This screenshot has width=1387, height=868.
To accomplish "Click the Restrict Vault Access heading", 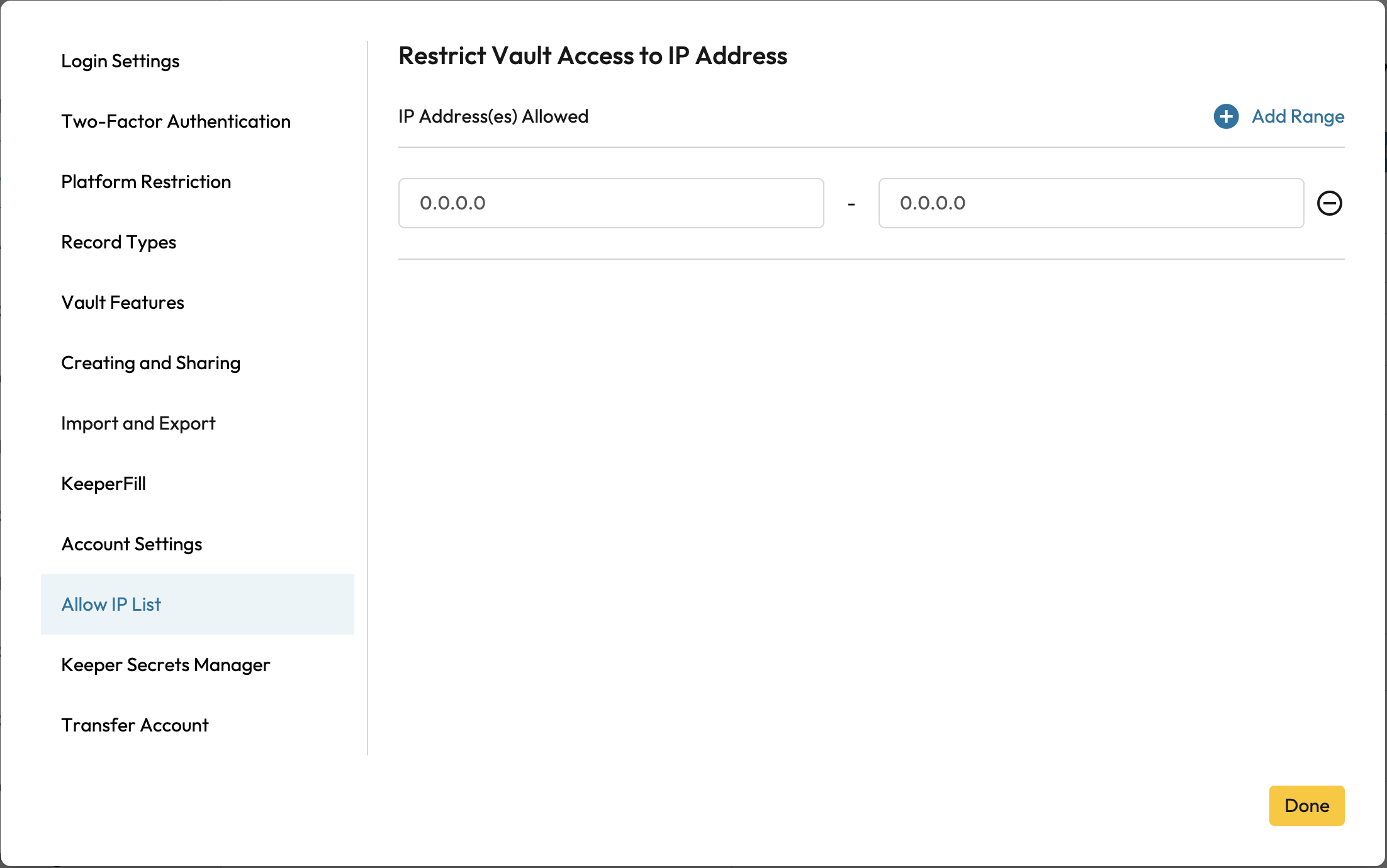I will coord(592,56).
